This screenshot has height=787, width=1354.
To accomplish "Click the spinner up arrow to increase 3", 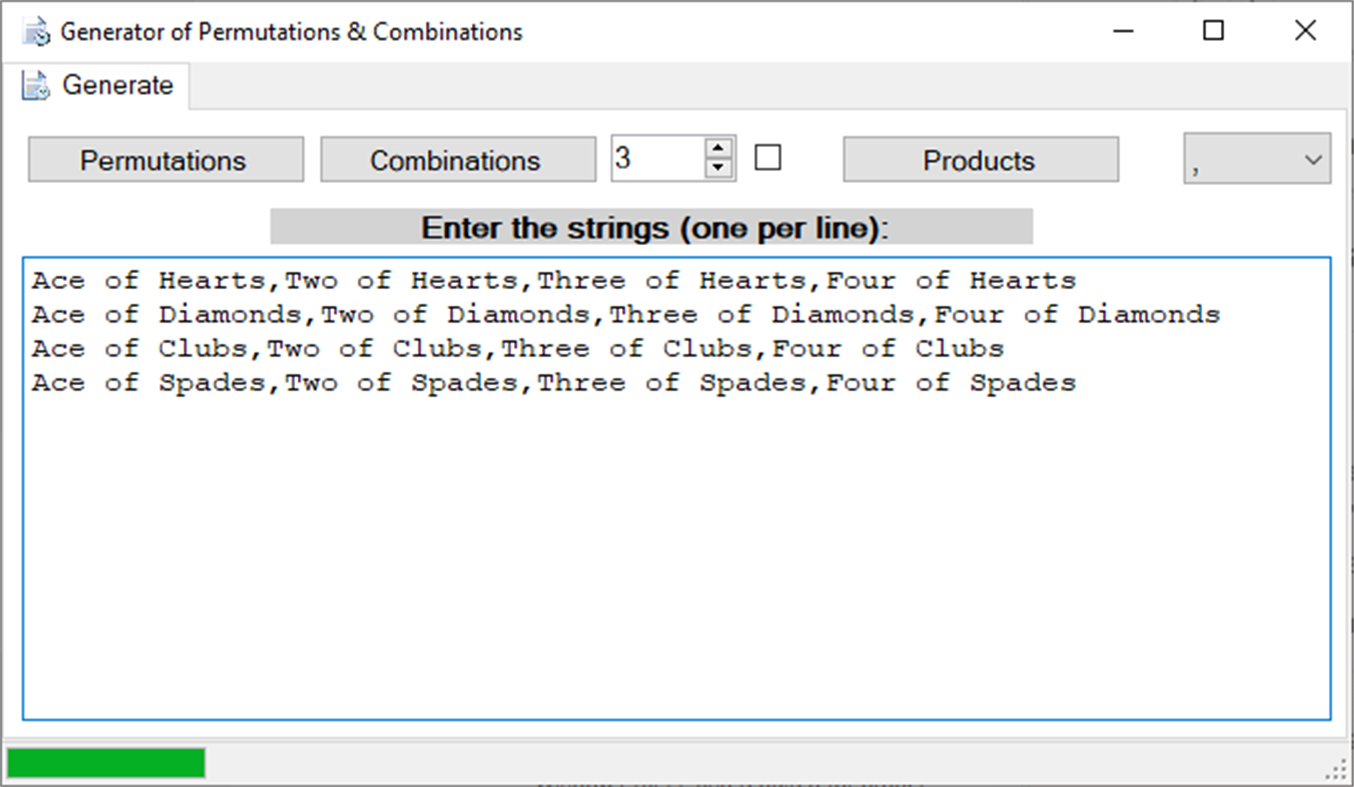I will point(718,148).
